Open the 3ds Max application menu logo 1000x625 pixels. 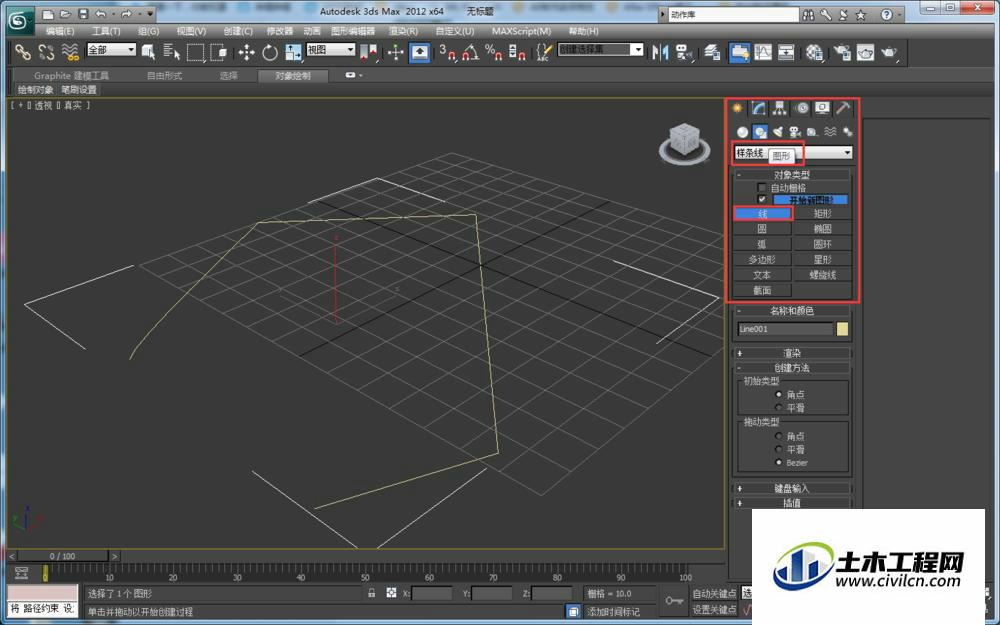click(20, 20)
